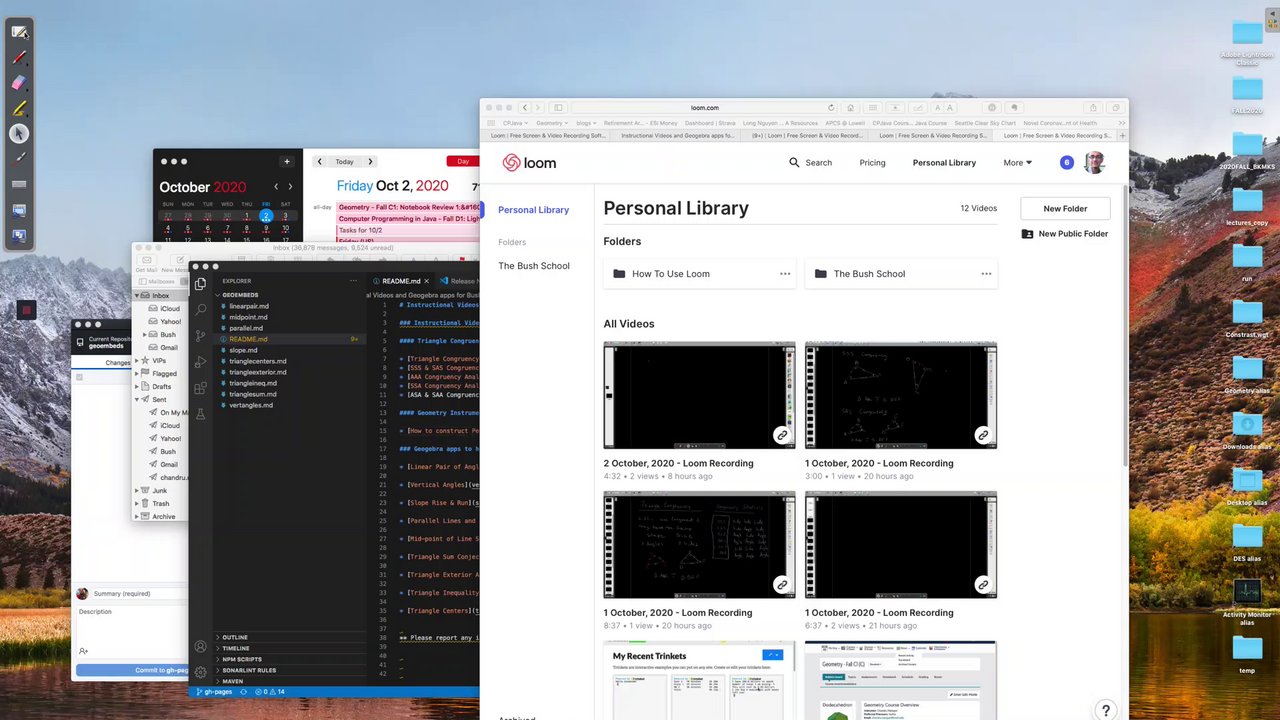Copy link of the 4:32 Loom recording

click(782, 435)
